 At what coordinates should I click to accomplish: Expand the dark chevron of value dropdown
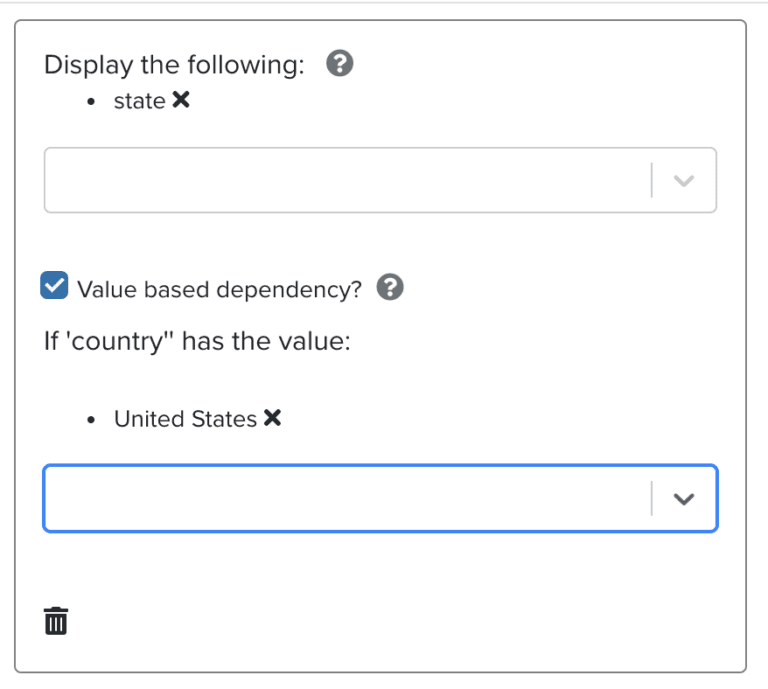(684, 499)
